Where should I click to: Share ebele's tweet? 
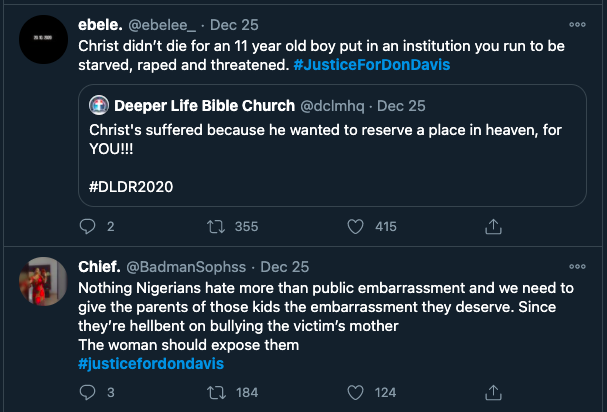[492, 227]
